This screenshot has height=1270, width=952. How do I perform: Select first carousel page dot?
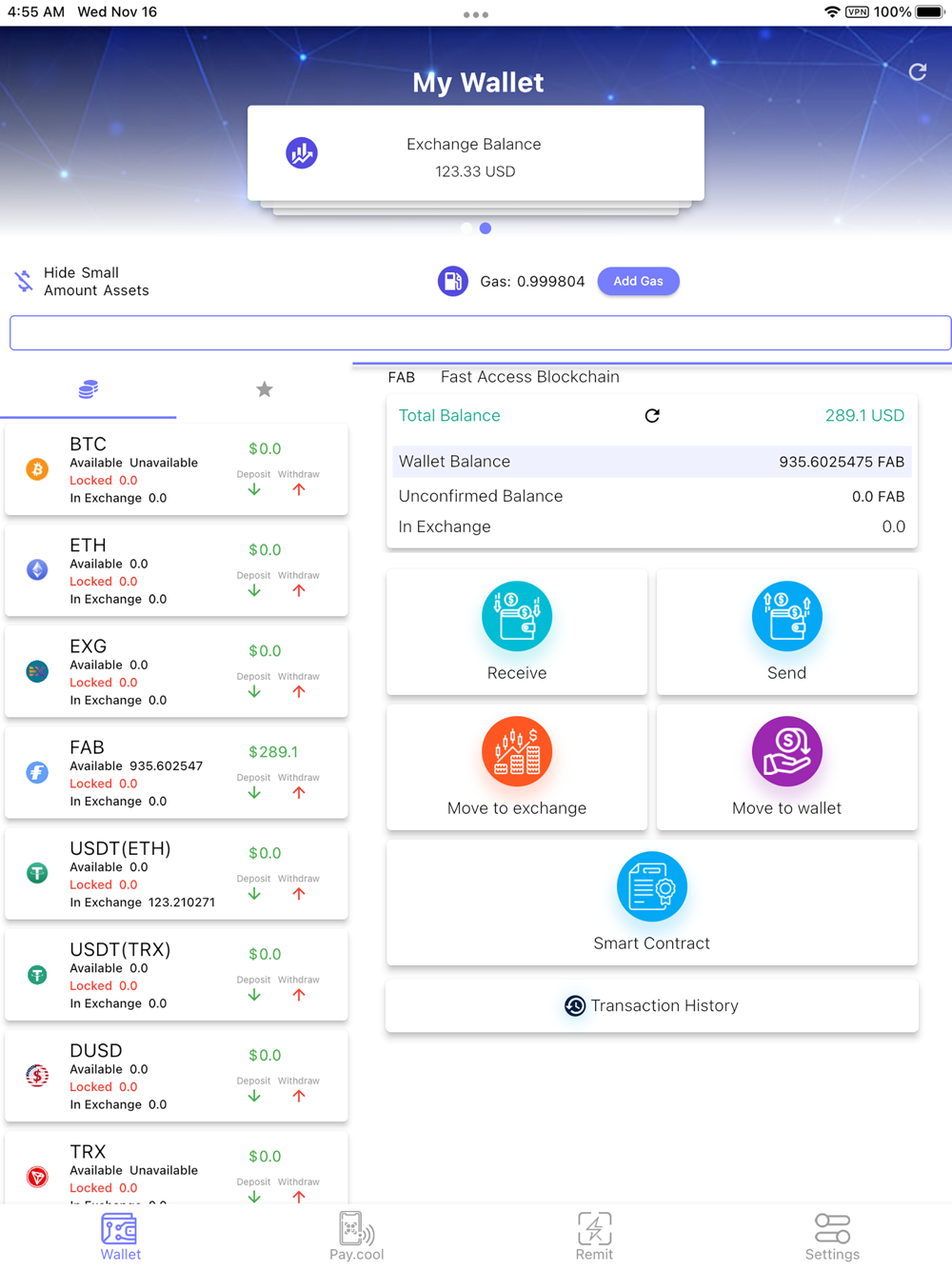pos(466,228)
